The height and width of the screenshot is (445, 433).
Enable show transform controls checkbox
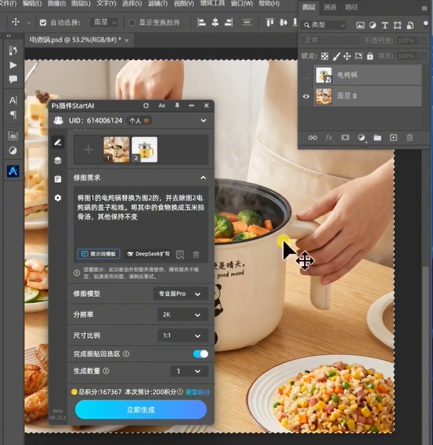132,23
